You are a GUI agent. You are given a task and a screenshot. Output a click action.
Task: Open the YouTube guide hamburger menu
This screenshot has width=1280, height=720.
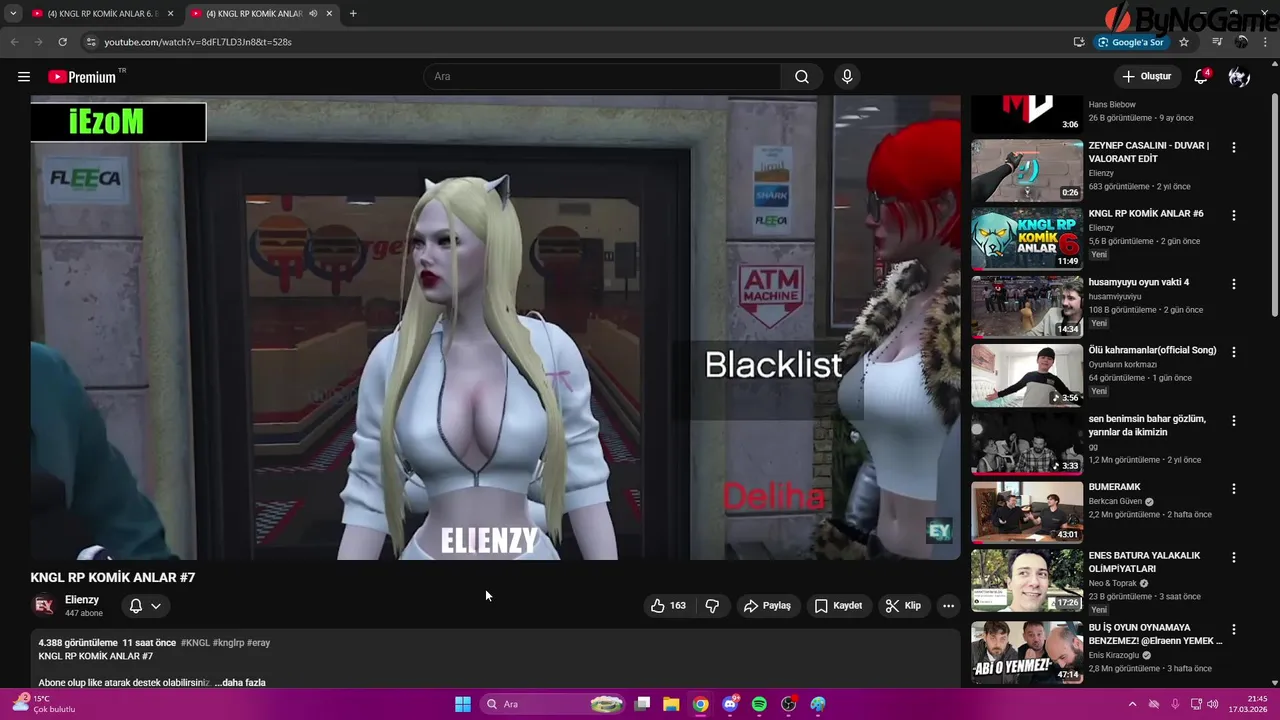[24, 77]
